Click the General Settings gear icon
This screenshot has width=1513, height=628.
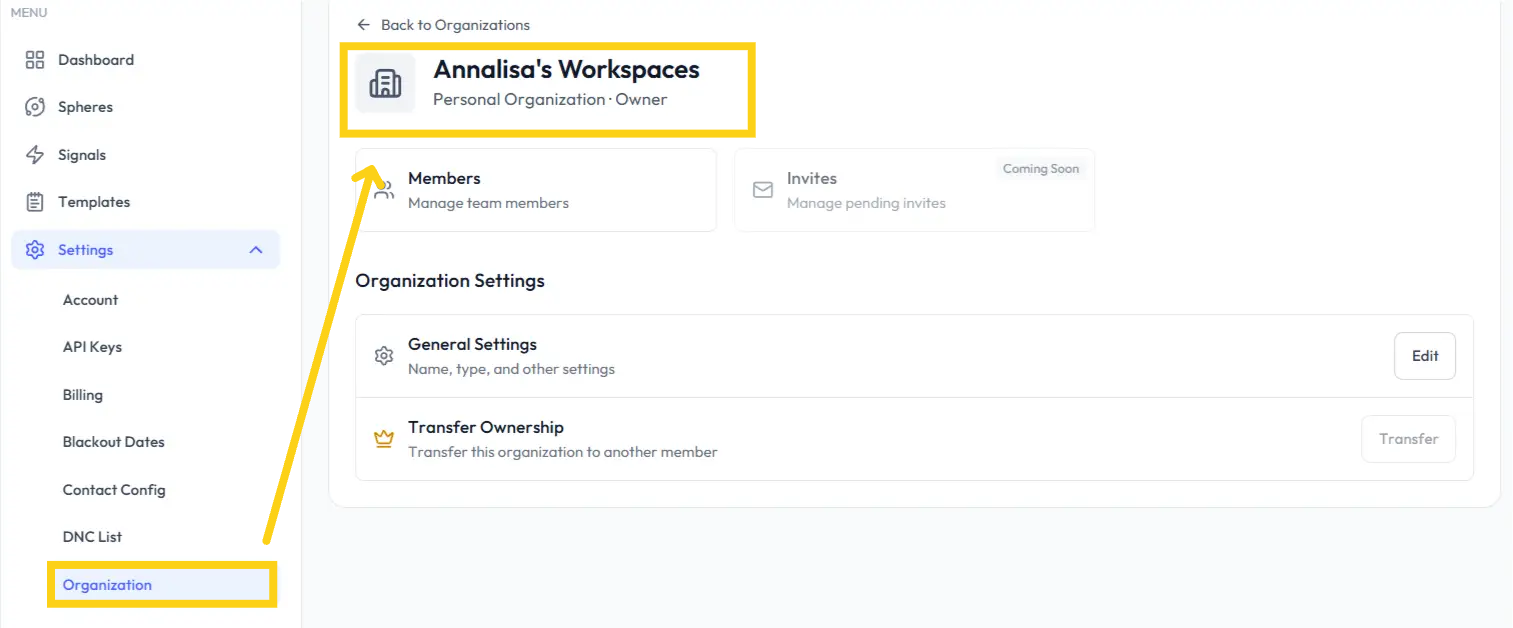click(384, 356)
